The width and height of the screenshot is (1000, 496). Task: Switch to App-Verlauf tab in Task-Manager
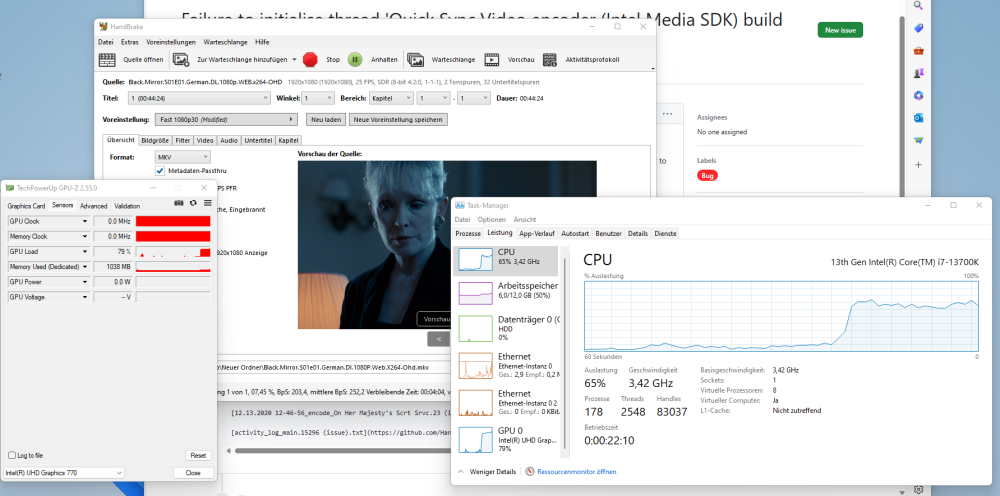(536, 233)
